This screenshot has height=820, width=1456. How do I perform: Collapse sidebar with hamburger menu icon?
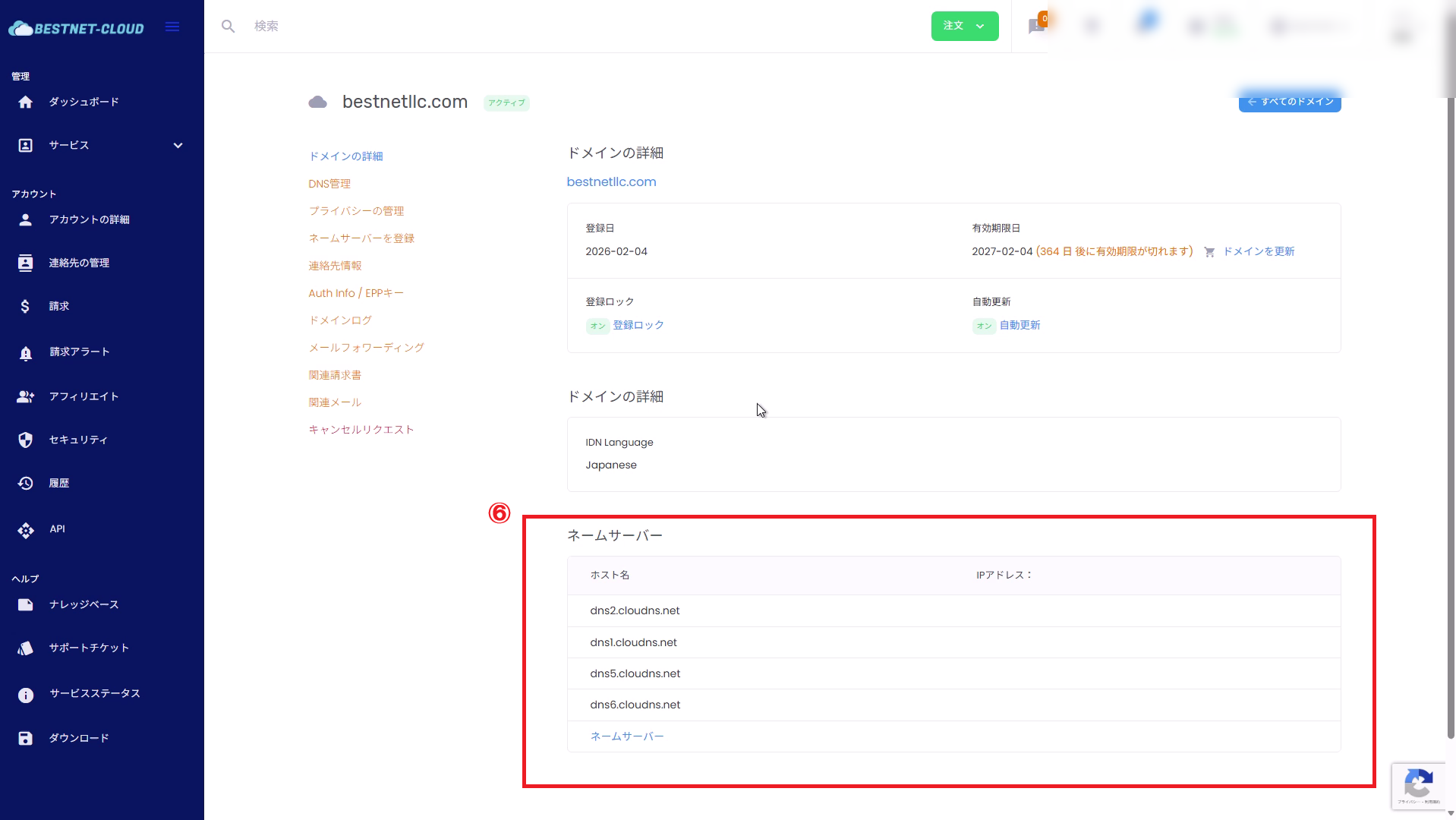pyautogui.click(x=172, y=27)
